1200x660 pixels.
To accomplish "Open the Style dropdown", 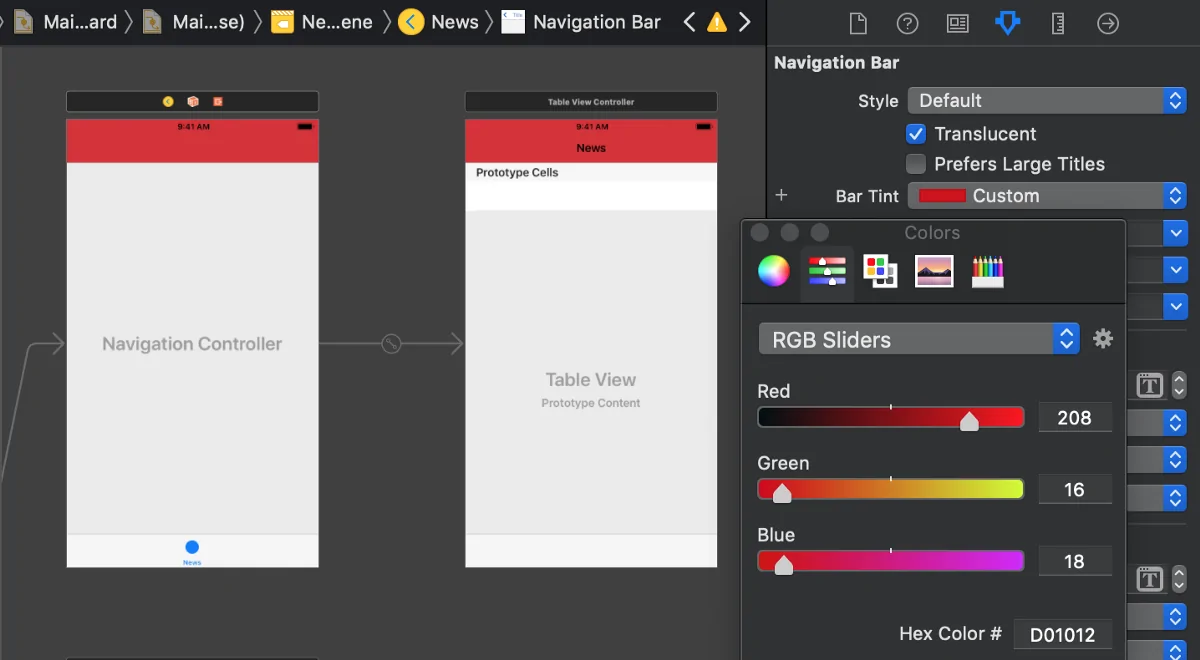I will click(x=1046, y=100).
